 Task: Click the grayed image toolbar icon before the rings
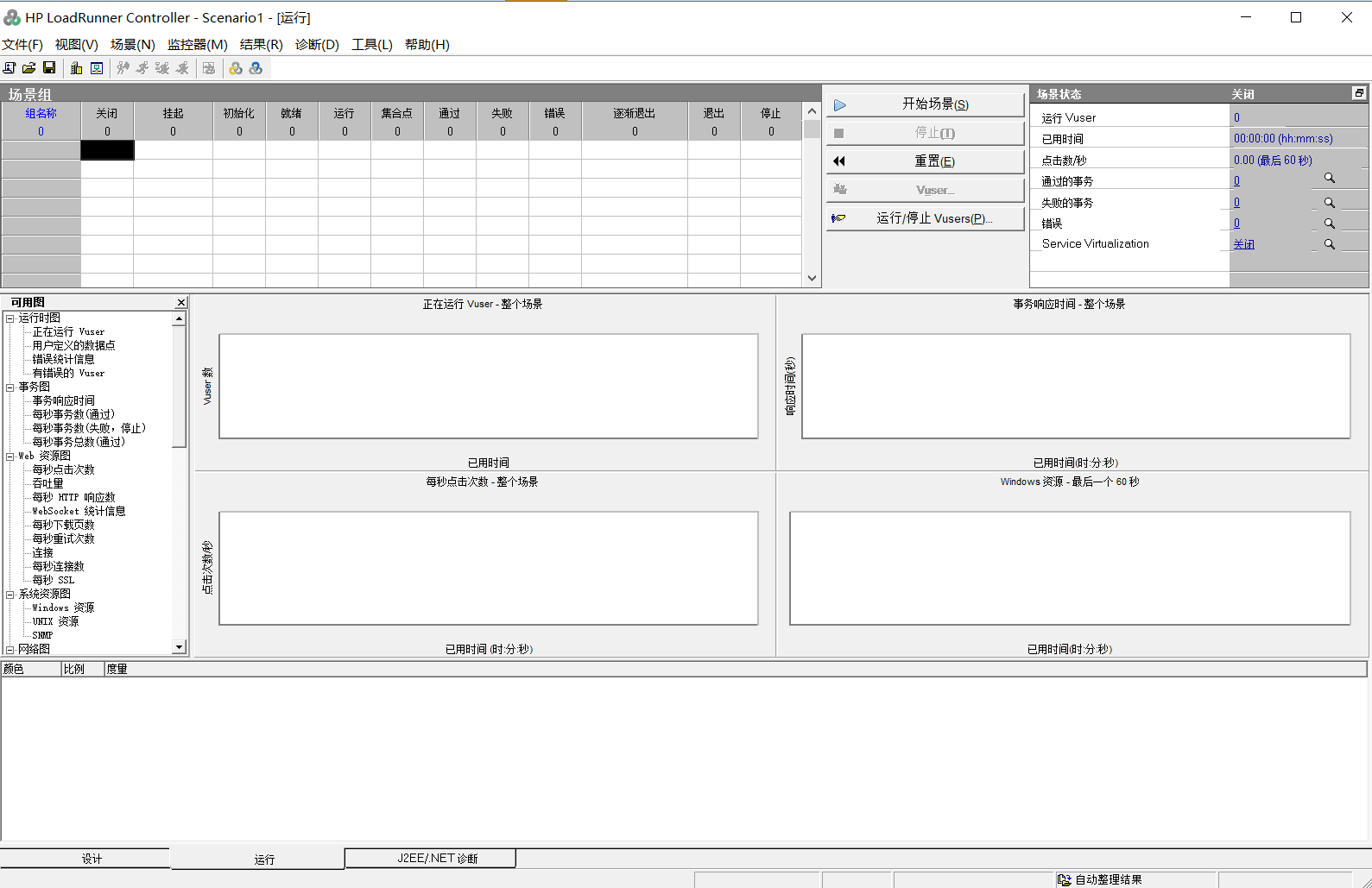coord(209,68)
